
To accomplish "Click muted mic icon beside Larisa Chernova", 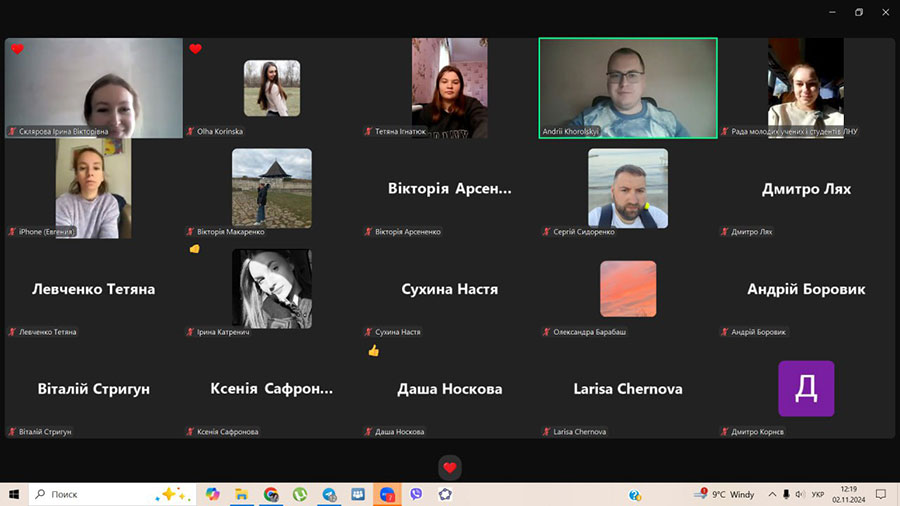I will click(546, 432).
